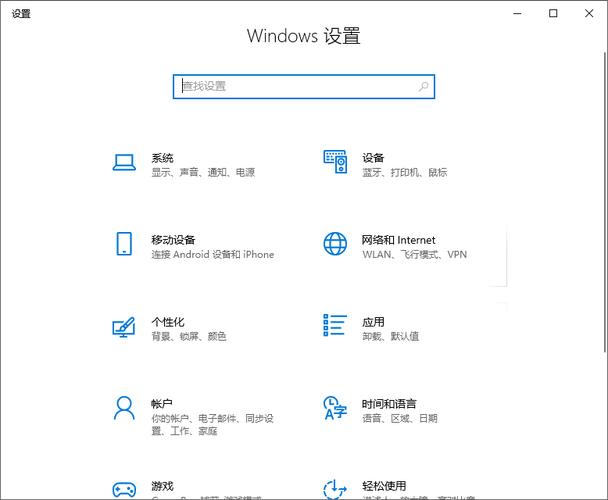Click the 时间和语言 clock icon
The height and width of the screenshot is (500, 608).
pos(335,408)
